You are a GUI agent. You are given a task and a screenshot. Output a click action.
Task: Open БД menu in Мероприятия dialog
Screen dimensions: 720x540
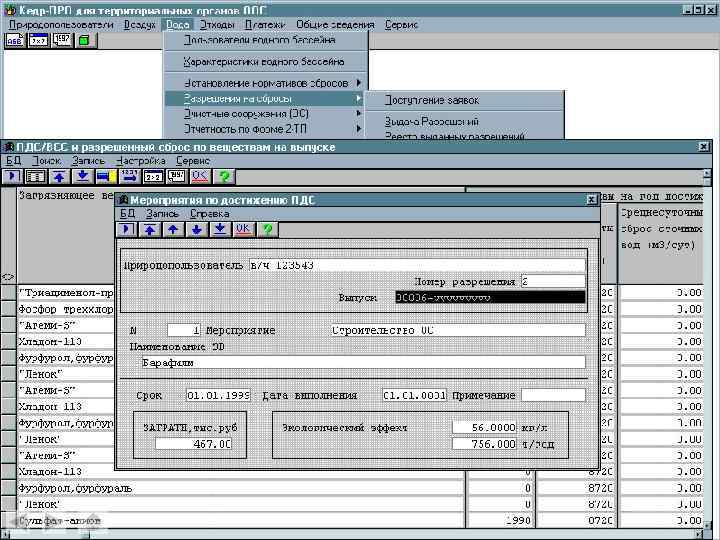coord(127,214)
